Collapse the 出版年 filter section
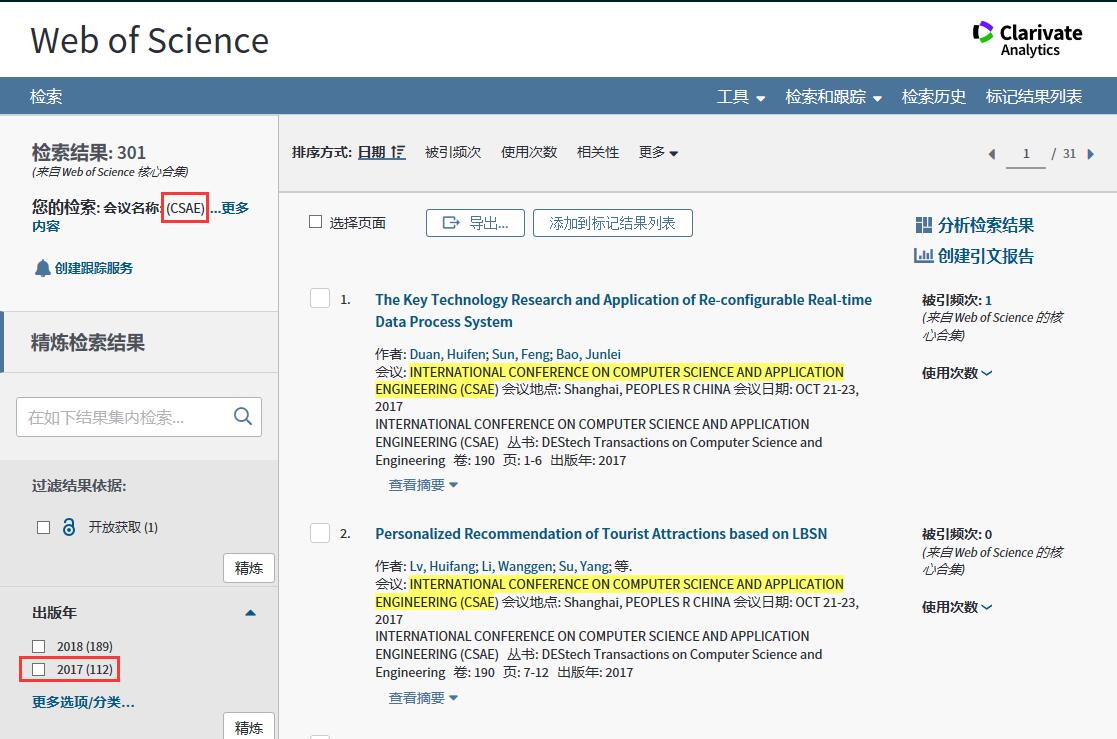The width and height of the screenshot is (1117, 739). pyautogui.click(x=251, y=612)
